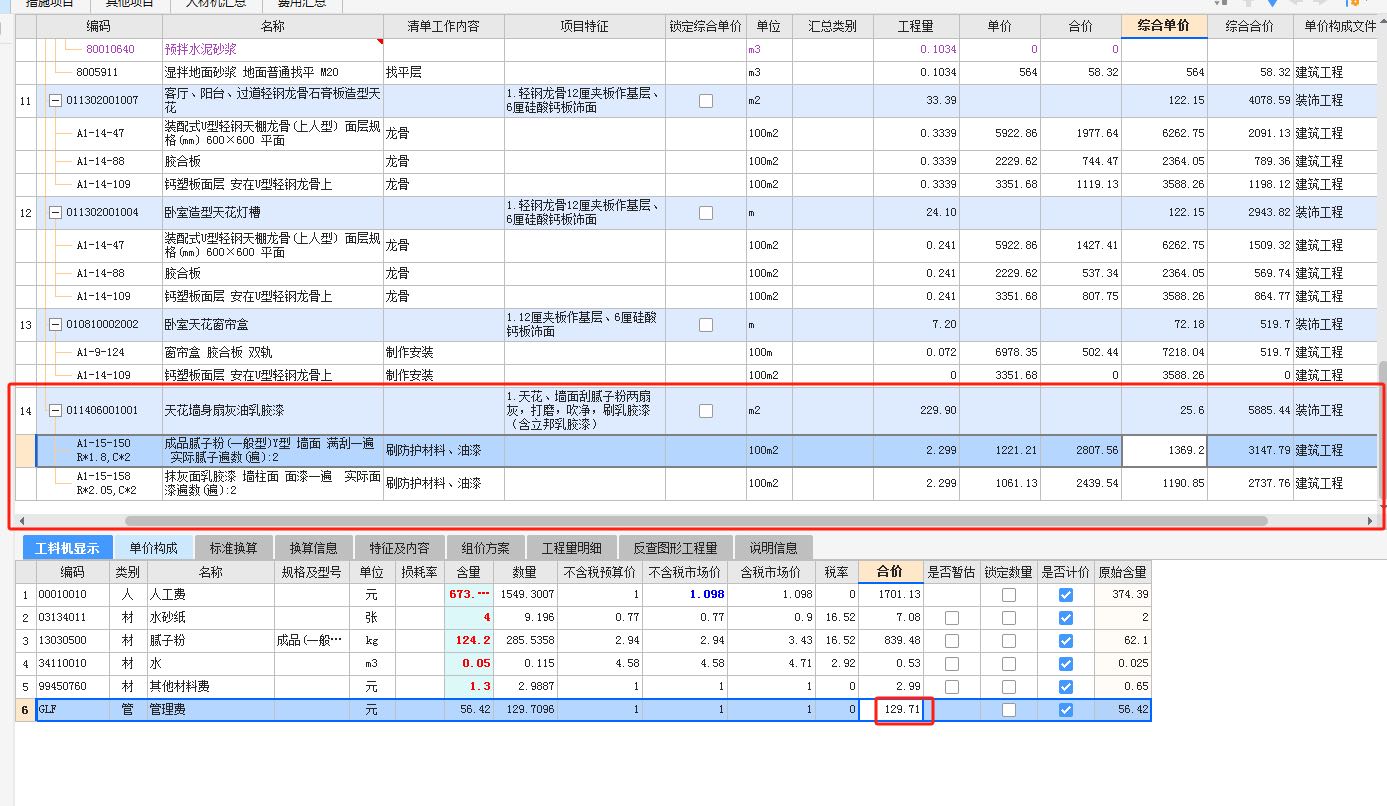This screenshot has height=806, width=1387.
Task: Lock unit price for item 011302001007
Action: pyautogui.click(x=706, y=101)
